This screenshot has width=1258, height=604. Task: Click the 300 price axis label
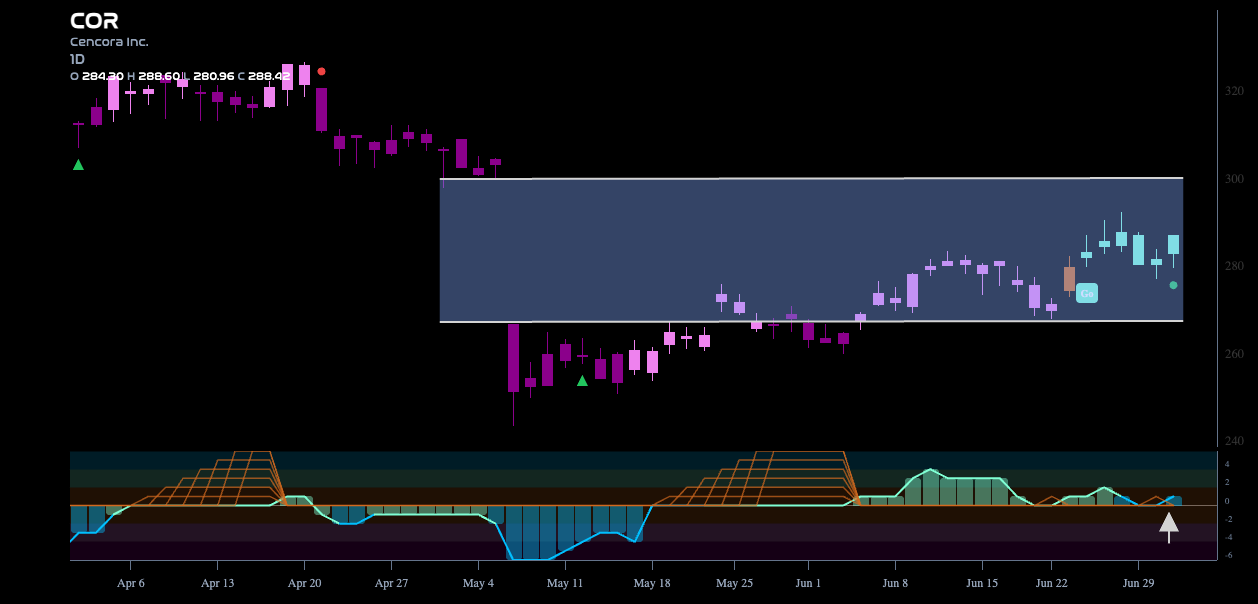1234,179
